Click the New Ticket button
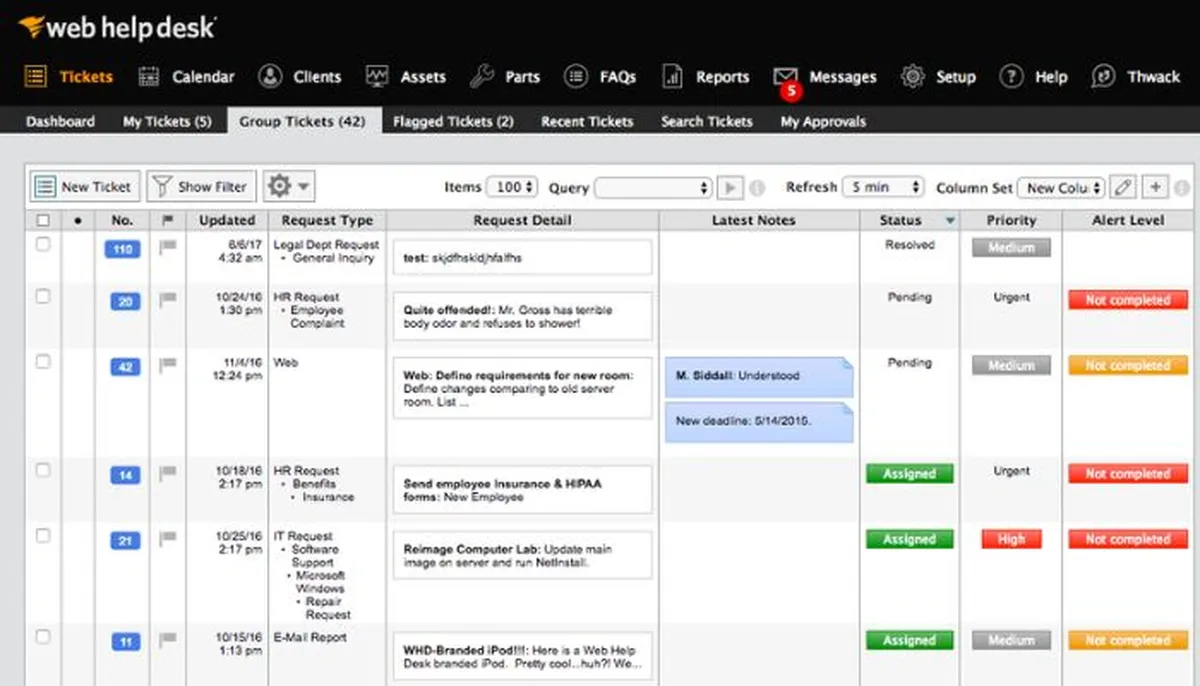The image size is (1200, 686). pyautogui.click(x=85, y=186)
